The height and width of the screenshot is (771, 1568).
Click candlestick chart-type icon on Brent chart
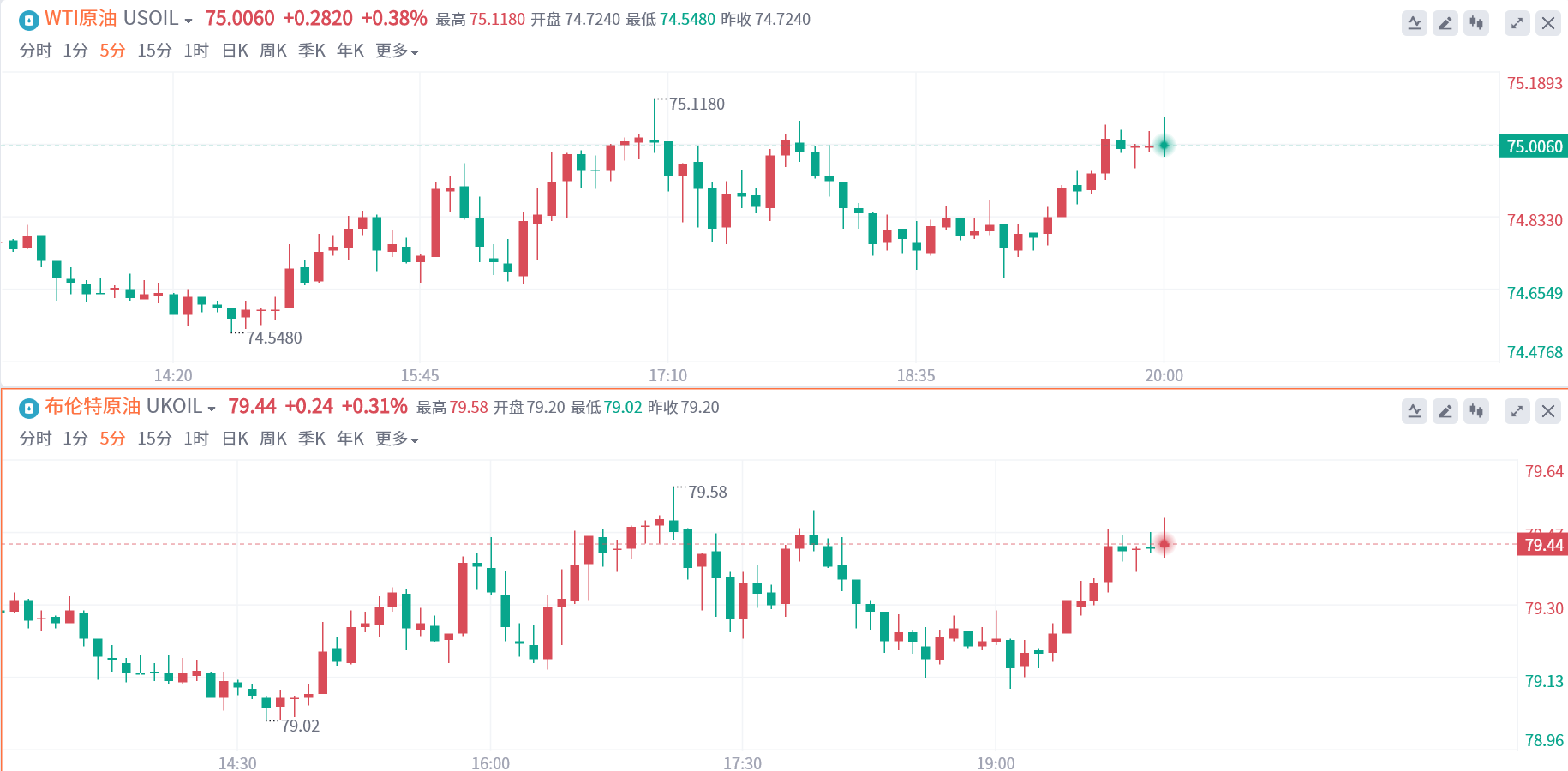[x=1476, y=411]
